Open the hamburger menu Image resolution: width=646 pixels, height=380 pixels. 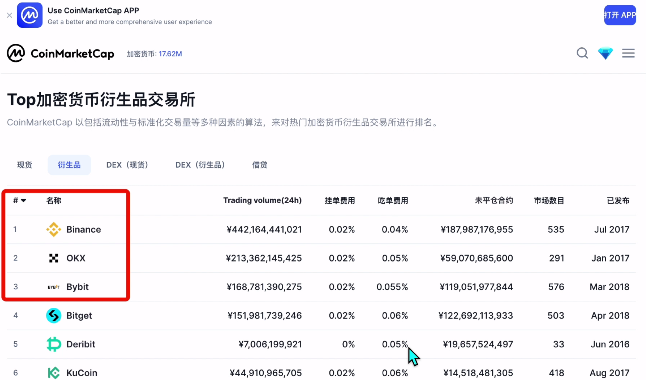[x=628, y=53]
